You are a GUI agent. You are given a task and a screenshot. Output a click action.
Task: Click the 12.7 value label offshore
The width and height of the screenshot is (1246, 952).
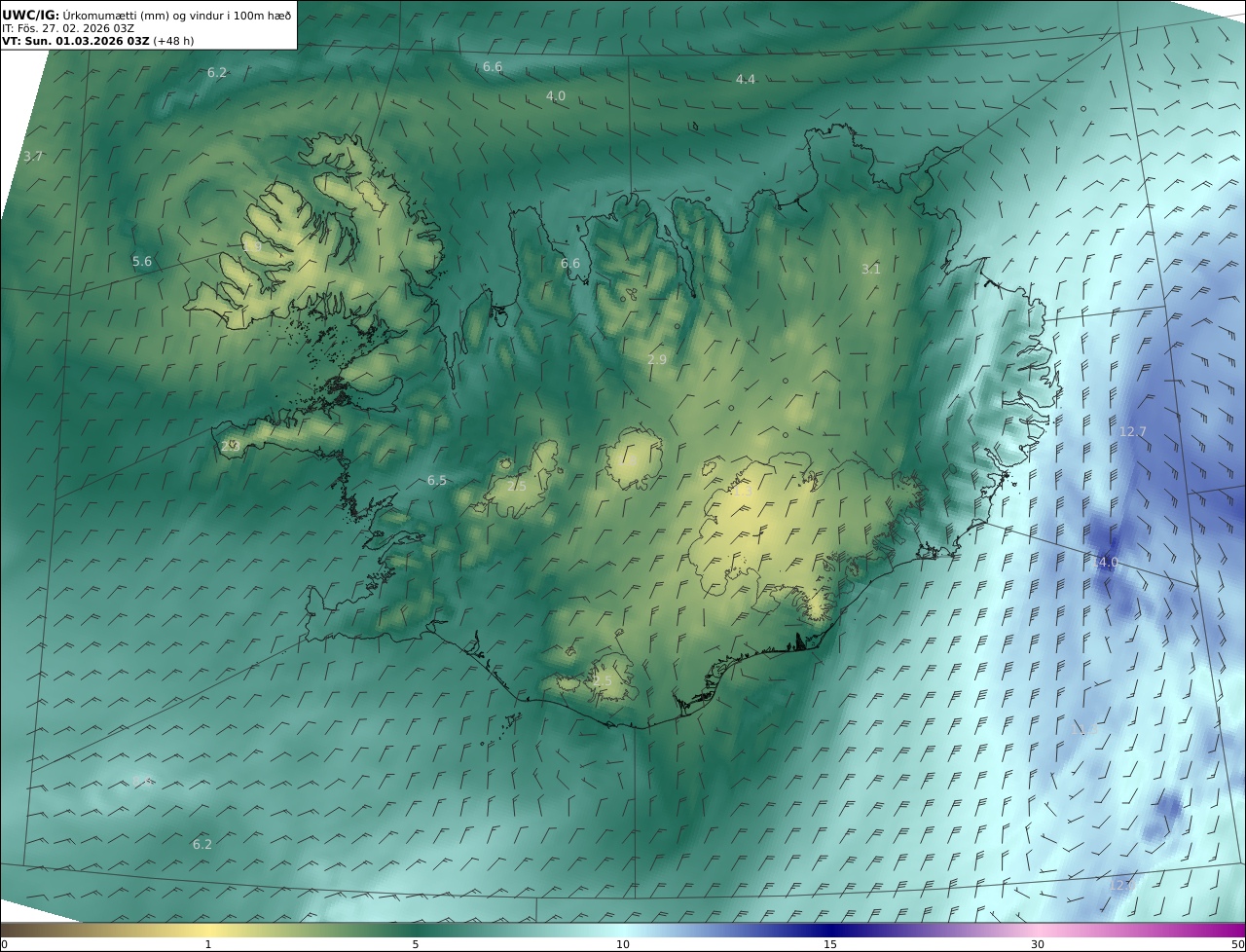point(1133,431)
